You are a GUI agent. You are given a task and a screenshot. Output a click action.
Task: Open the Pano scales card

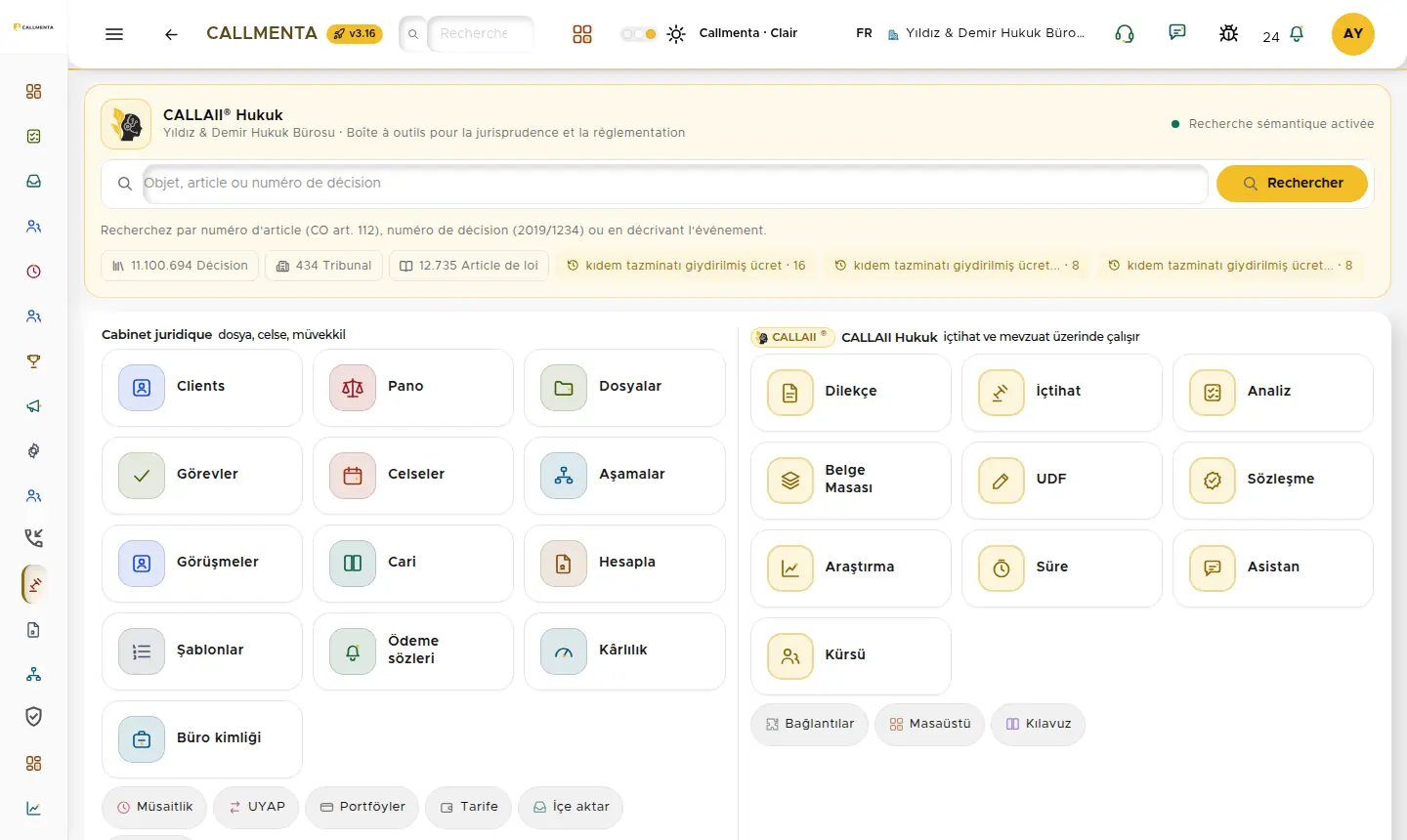413,388
